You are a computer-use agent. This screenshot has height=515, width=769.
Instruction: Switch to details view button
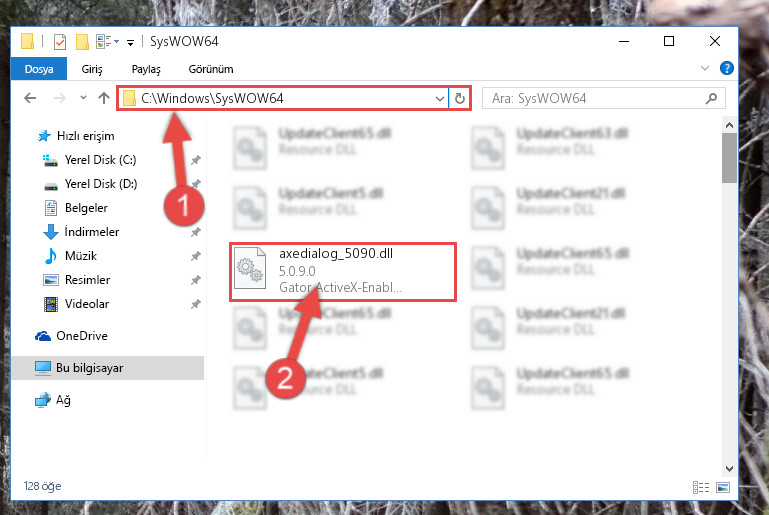[x=701, y=487]
